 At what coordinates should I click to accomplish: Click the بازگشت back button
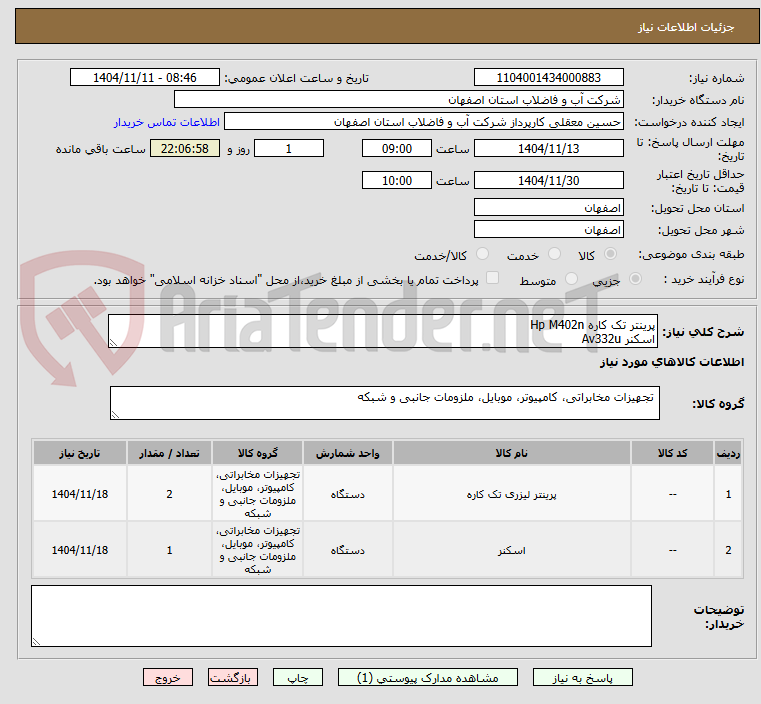tap(233, 677)
